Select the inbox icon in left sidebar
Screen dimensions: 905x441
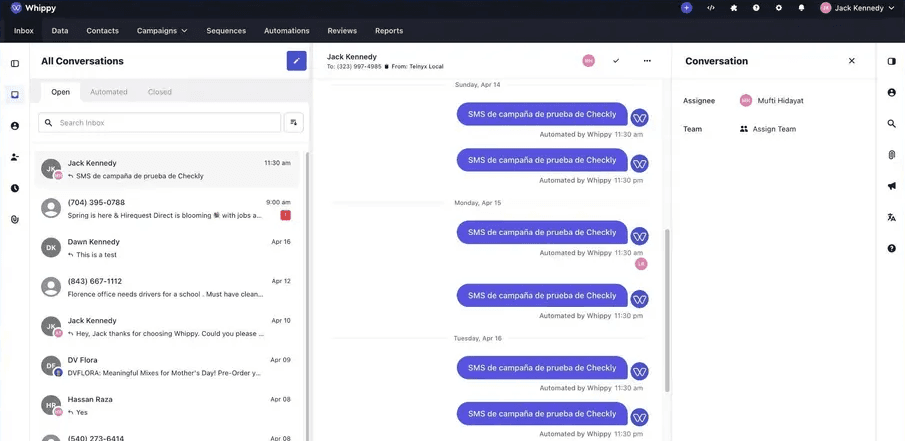point(15,95)
